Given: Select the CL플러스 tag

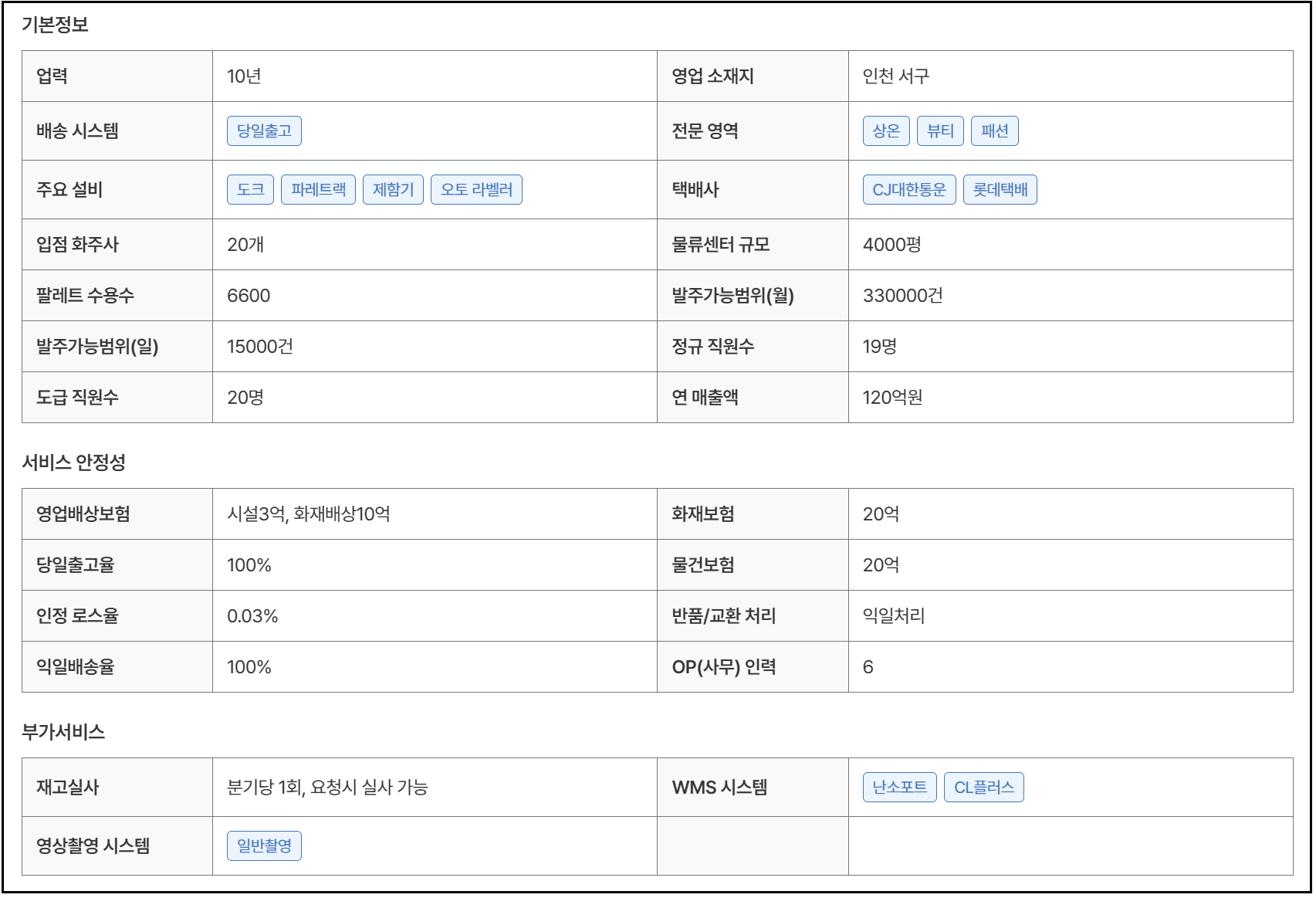Looking at the screenshot, I should [x=983, y=788].
